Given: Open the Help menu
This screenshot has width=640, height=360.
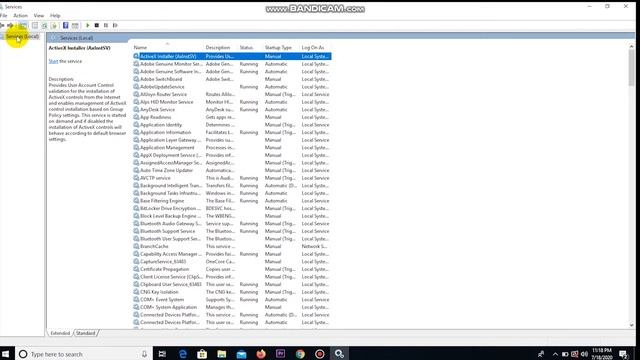Looking at the screenshot, I should [55, 16].
